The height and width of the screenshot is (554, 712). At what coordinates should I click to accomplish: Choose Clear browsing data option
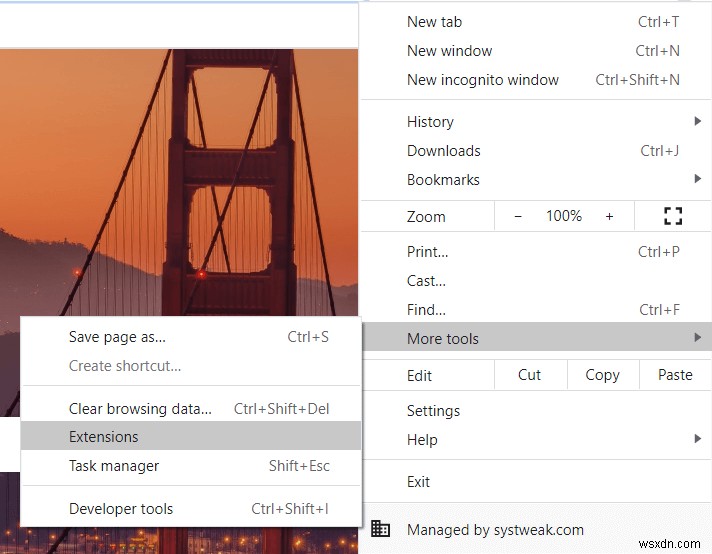[140, 408]
